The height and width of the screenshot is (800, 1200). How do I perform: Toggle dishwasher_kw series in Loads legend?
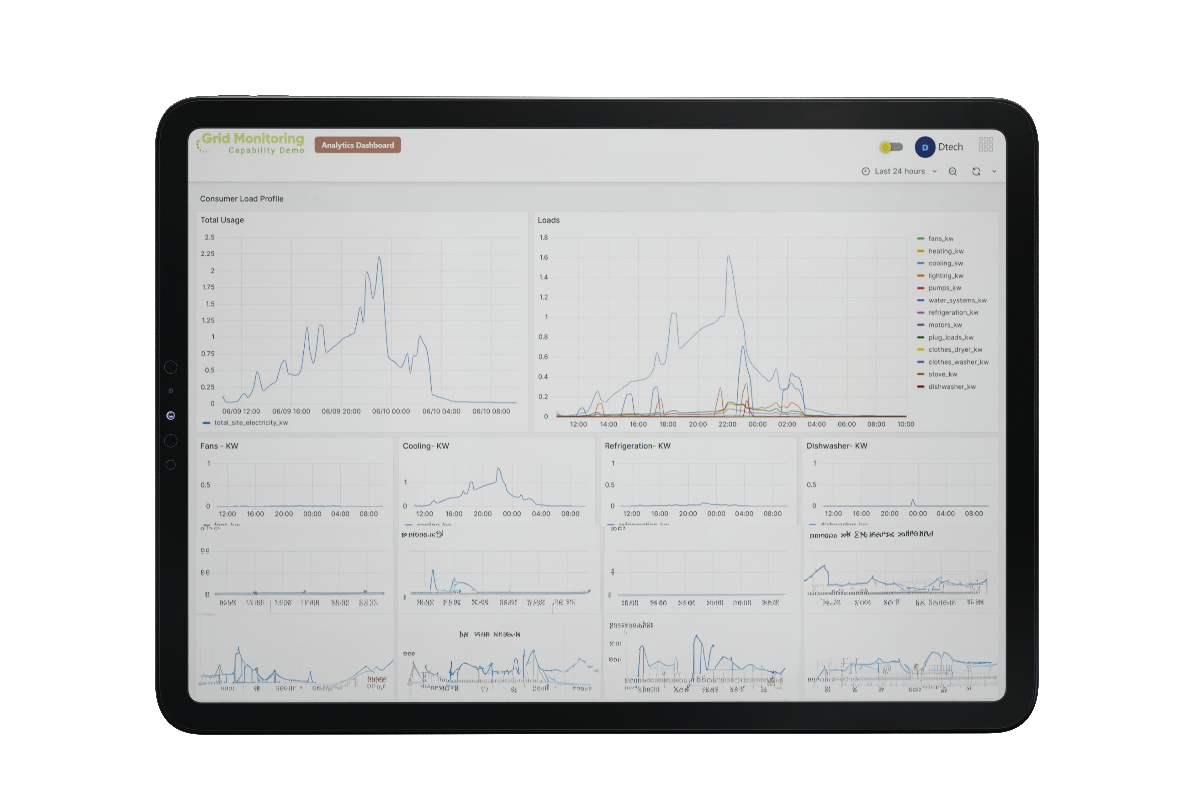[951, 386]
